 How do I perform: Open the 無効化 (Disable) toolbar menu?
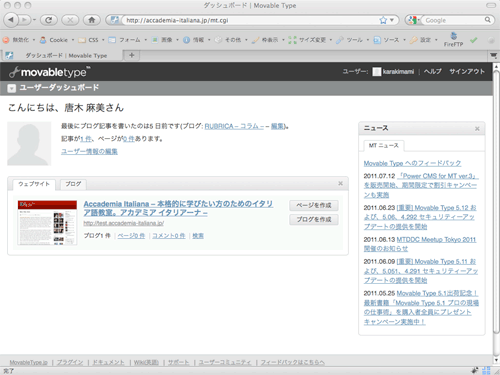(19, 40)
